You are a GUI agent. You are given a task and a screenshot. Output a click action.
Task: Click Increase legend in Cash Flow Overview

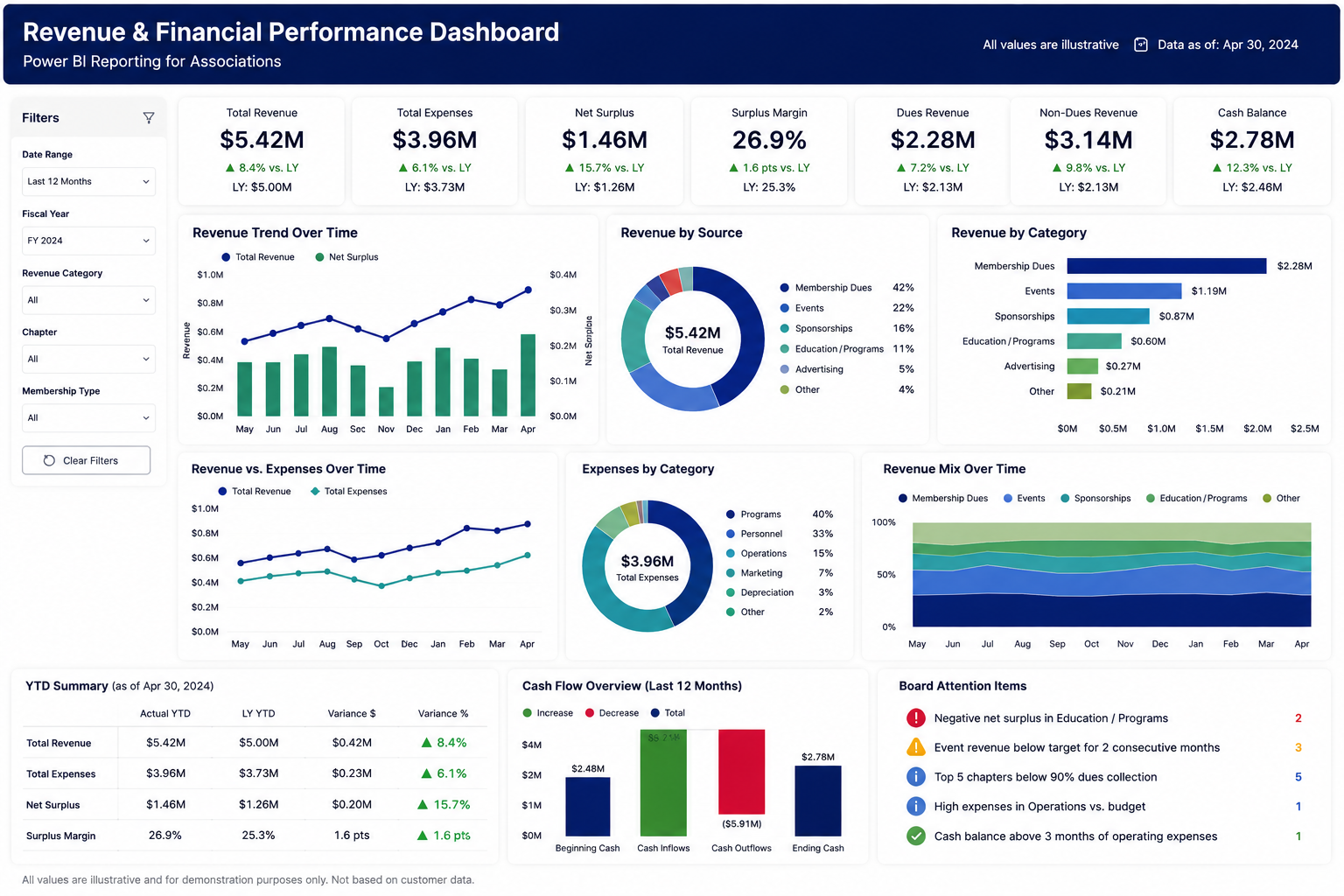(548, 713)
